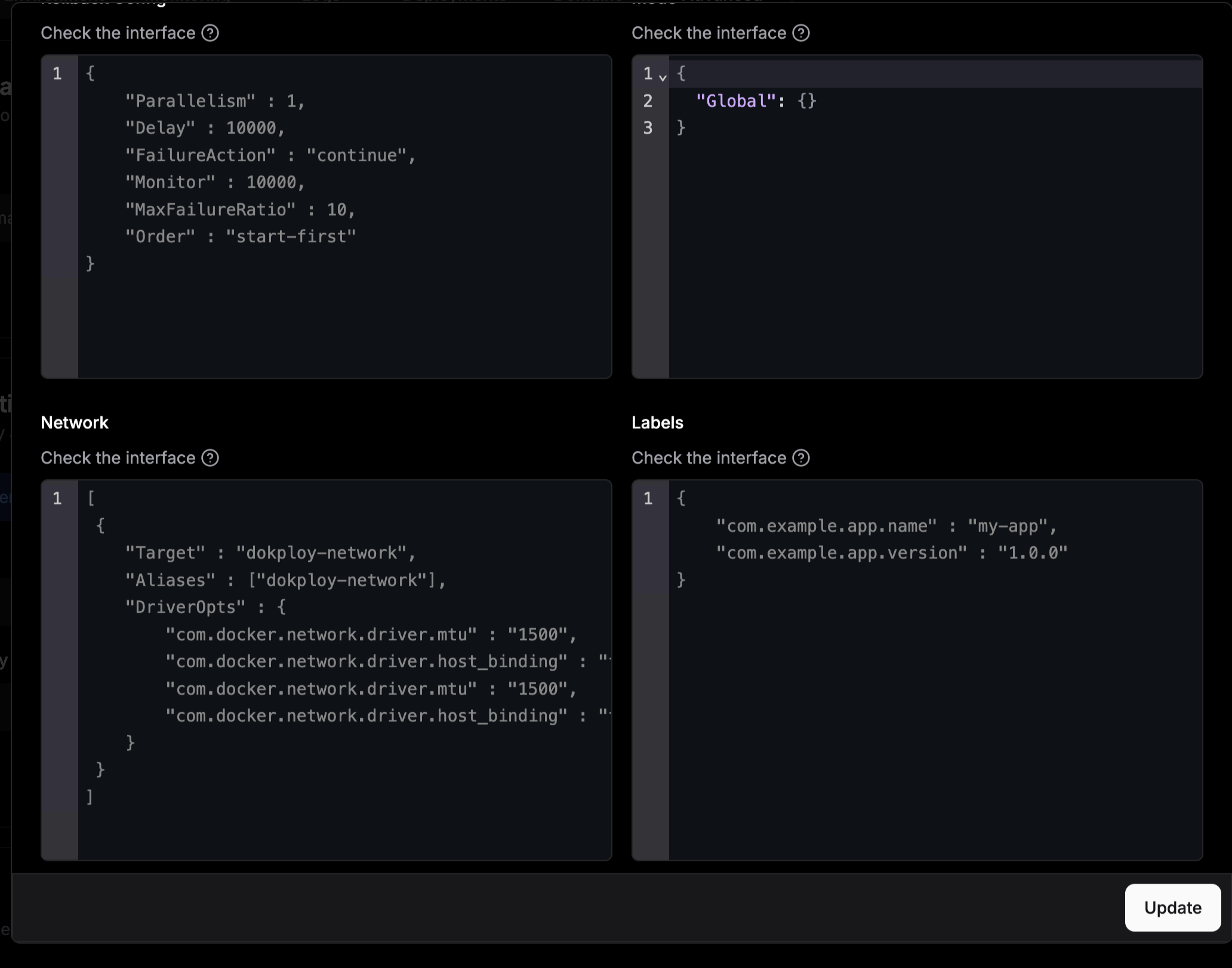This screenshot has height=968, width=1232.
Task: Click the "1.0.0" version value
Action: pos(1032,553)
